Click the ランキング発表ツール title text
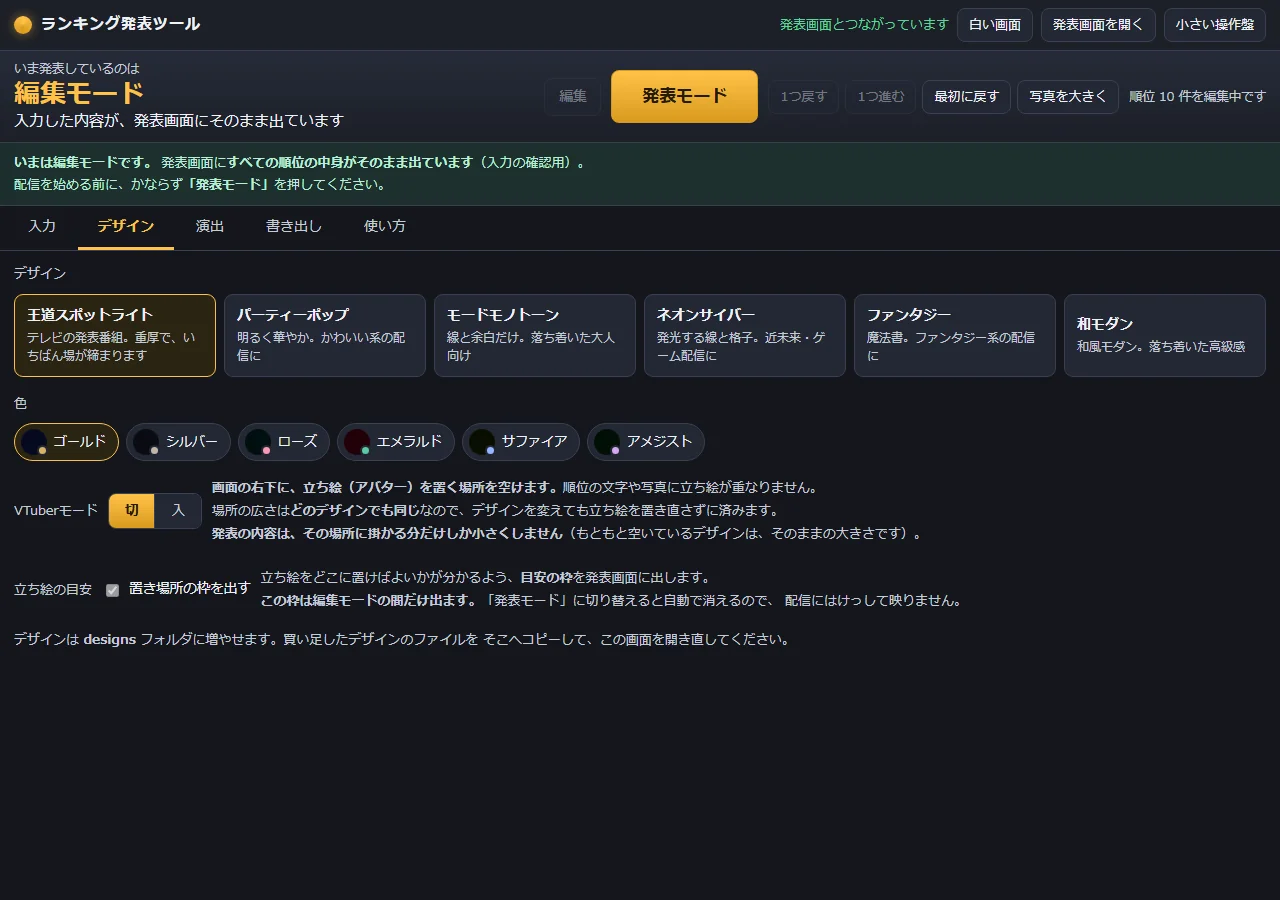Screen dimensions: 1280x900 (121, 24)
